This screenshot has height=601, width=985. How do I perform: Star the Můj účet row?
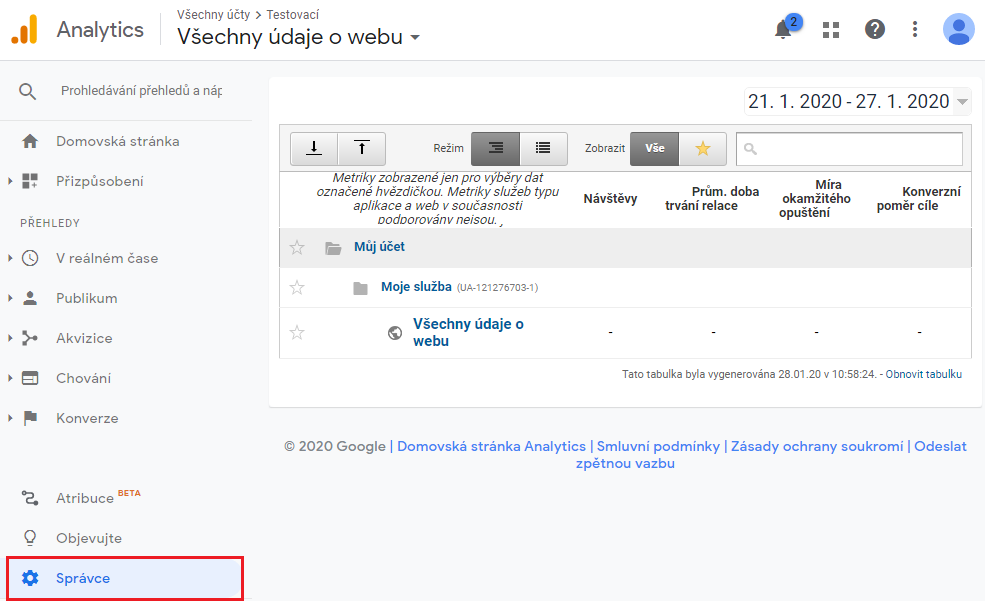point(297,247)
